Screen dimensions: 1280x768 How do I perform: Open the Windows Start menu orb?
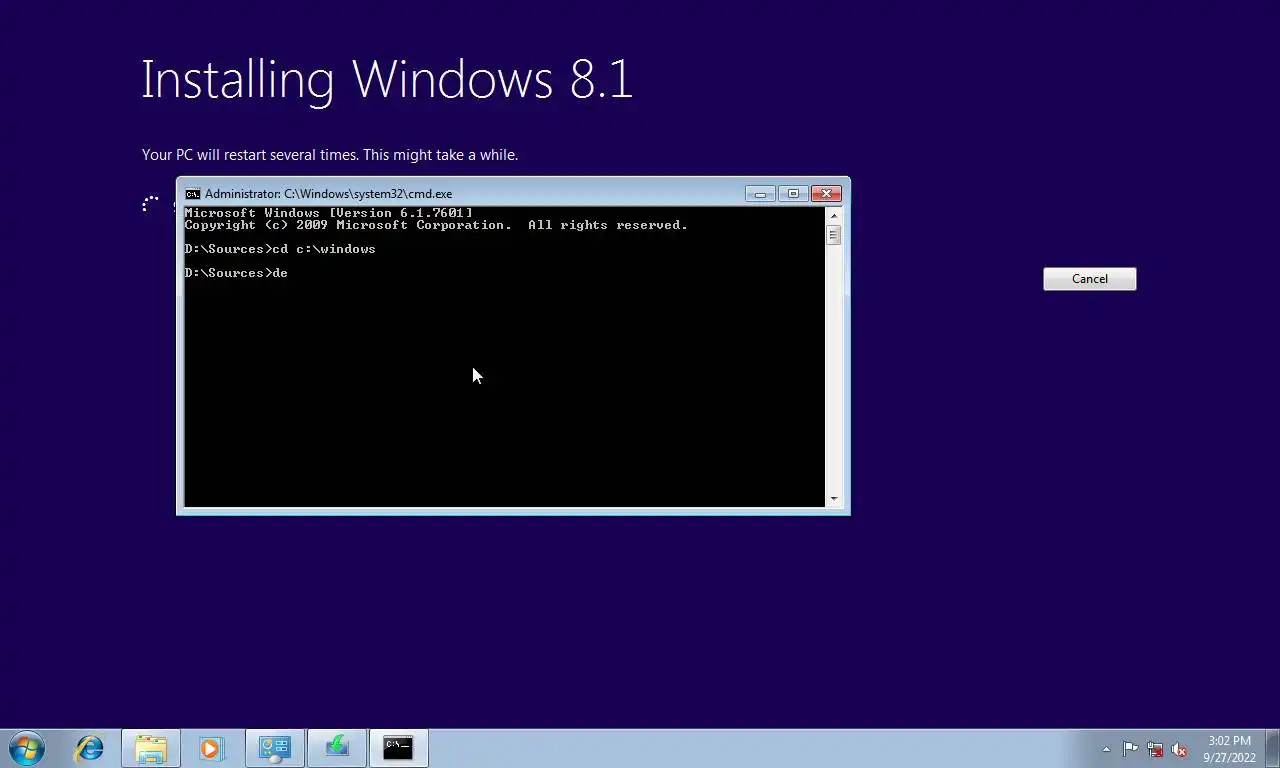click(27, 748)
